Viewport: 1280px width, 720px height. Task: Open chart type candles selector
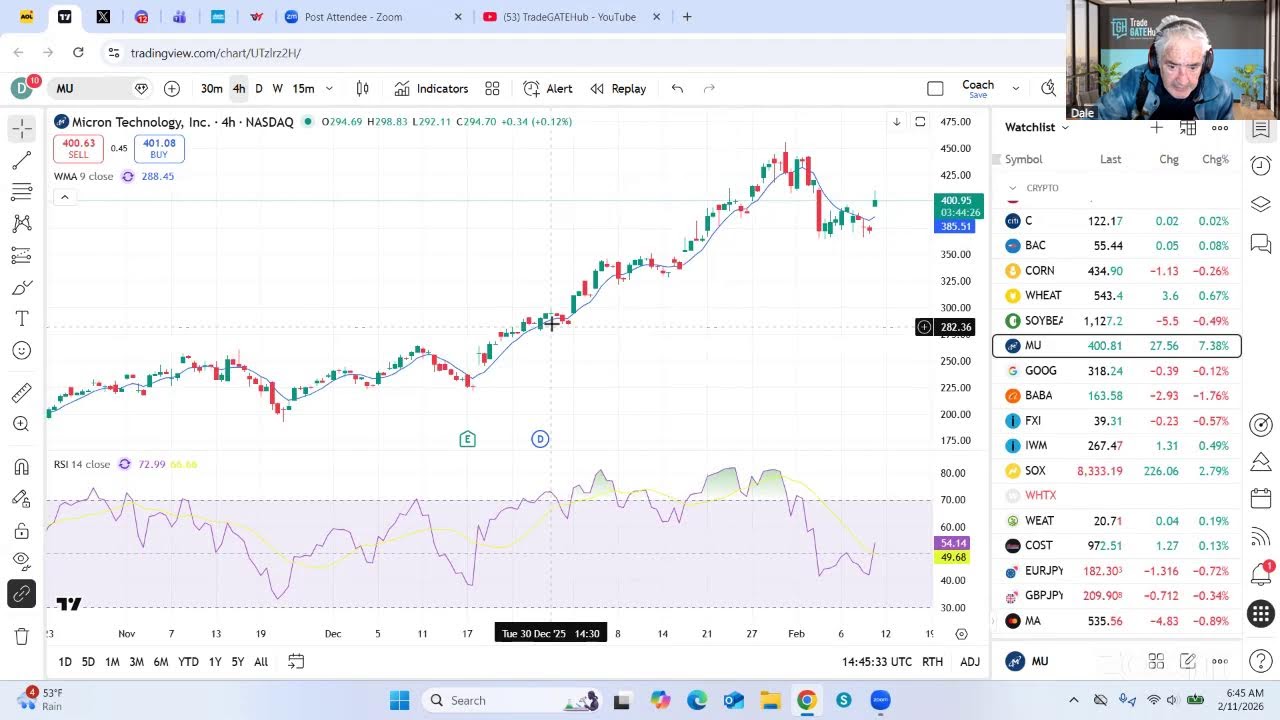363,88
